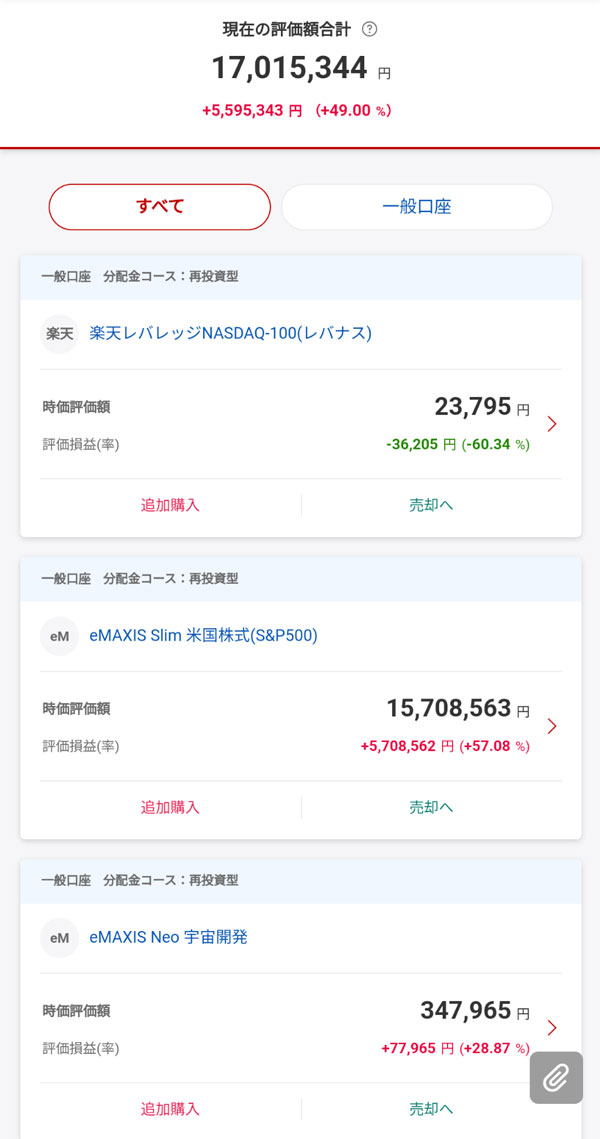Image resolution: width=600 pixels, height=1139 pixels.
Task: Open eMAXIS Slim 米国株式(S&P500) link
Action: [203, 636]
